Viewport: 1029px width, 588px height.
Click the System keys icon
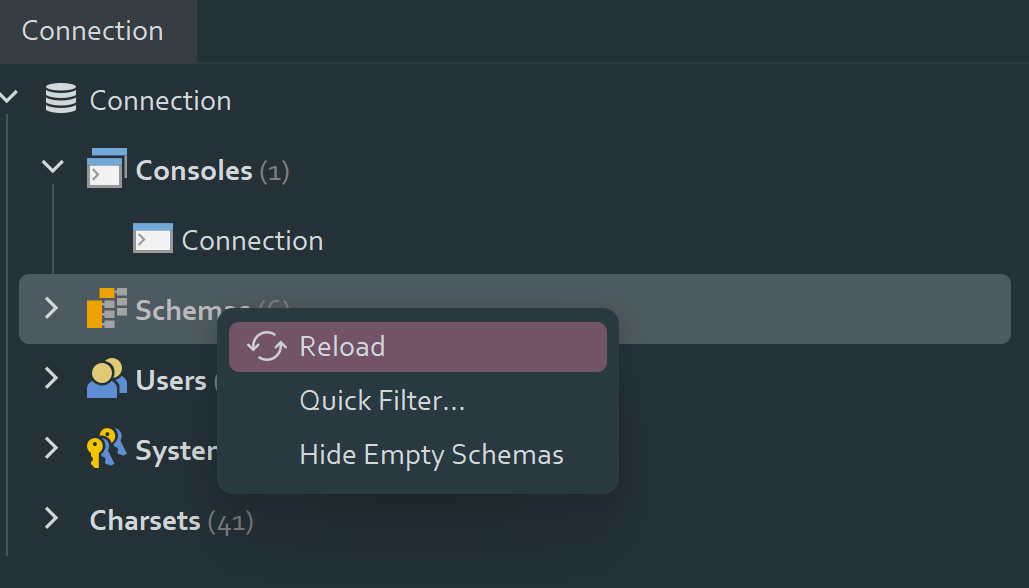106,449
